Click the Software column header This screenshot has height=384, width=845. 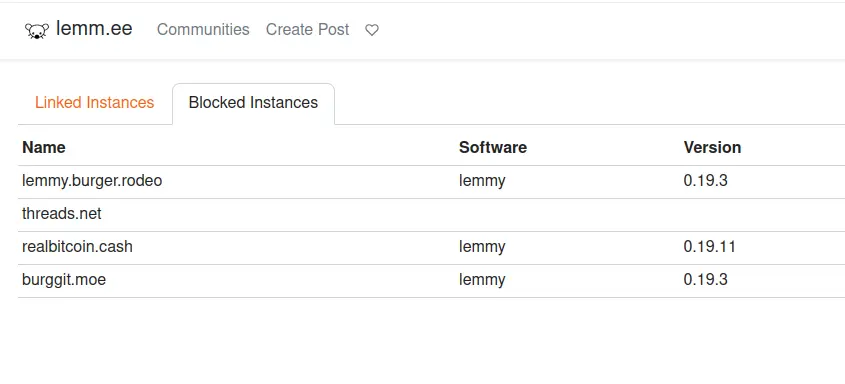[x=493, y=148]
